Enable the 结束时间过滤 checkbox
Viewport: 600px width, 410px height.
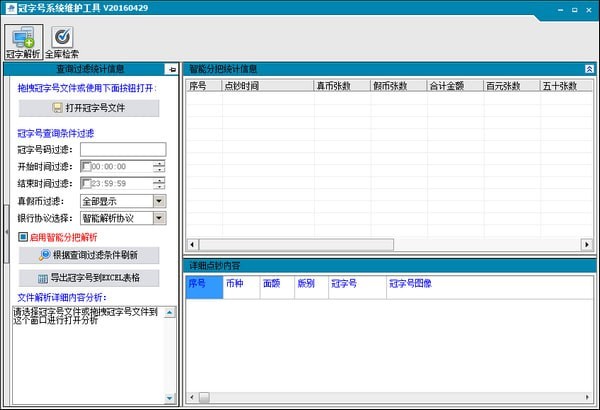(86, 183)
